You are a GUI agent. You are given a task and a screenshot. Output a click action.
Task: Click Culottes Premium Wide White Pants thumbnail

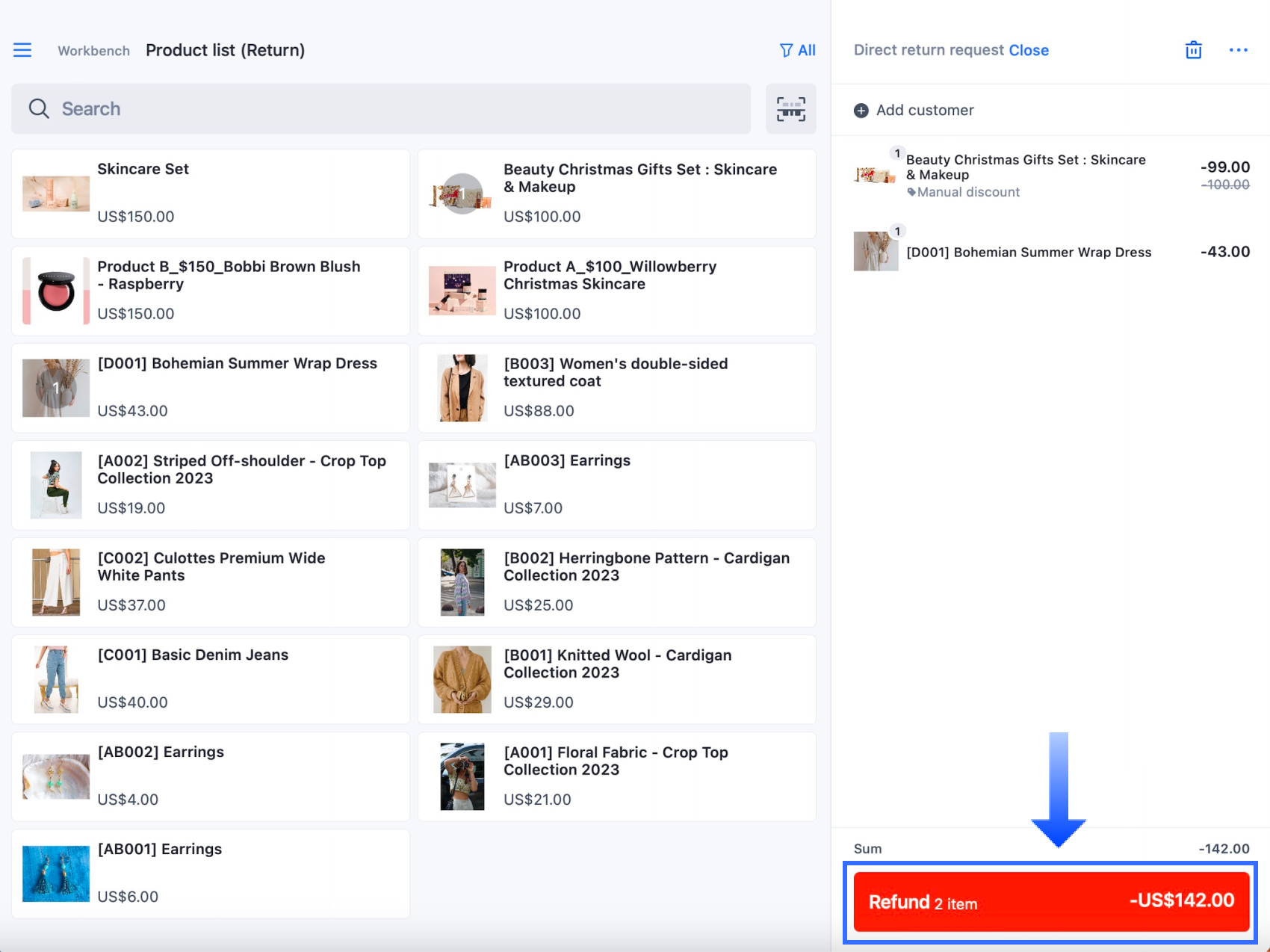(56, 582)
